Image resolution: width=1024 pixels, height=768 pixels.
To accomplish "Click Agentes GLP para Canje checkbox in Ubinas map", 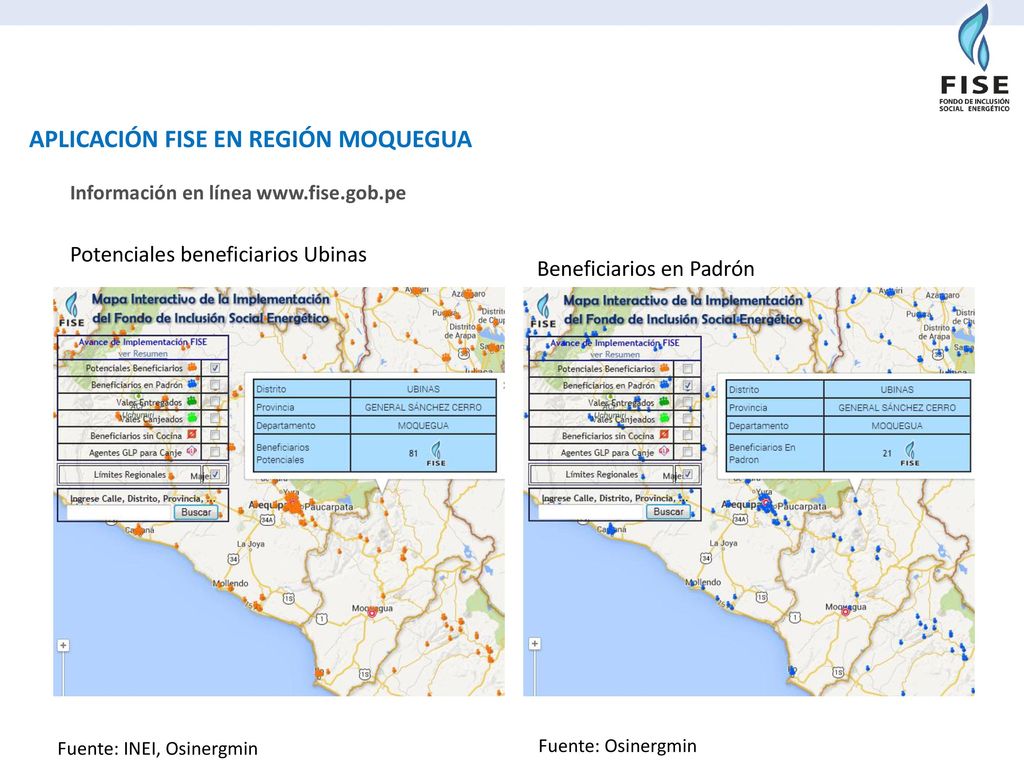I will coord(215,451).
